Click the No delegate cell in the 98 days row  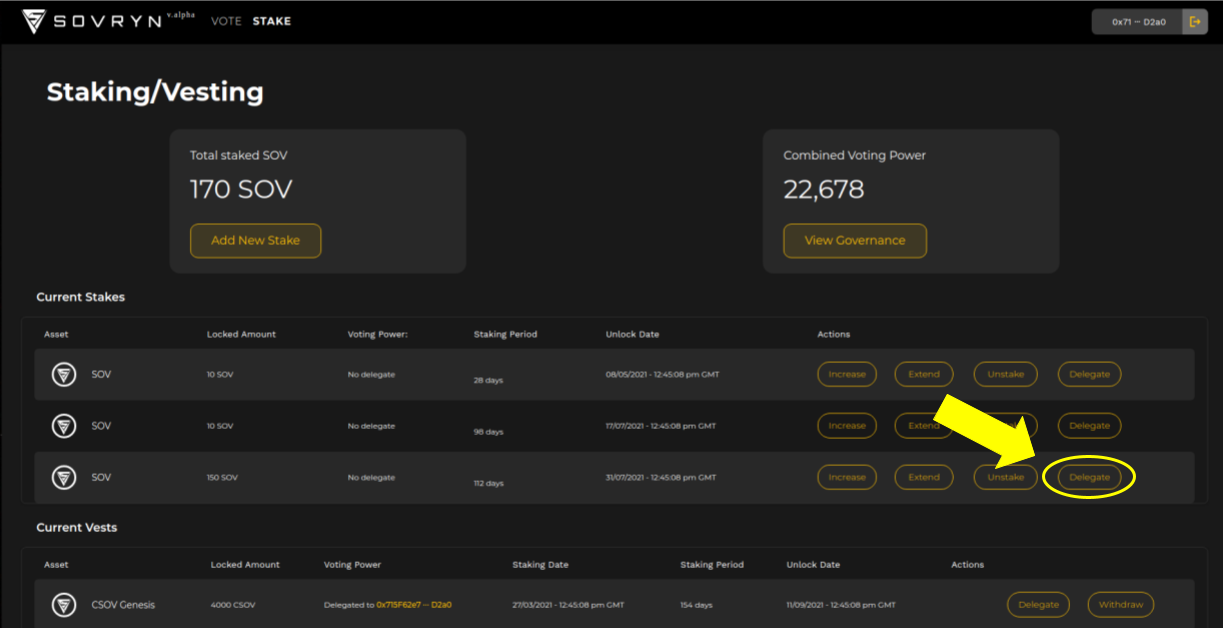(x=371, y=426)
